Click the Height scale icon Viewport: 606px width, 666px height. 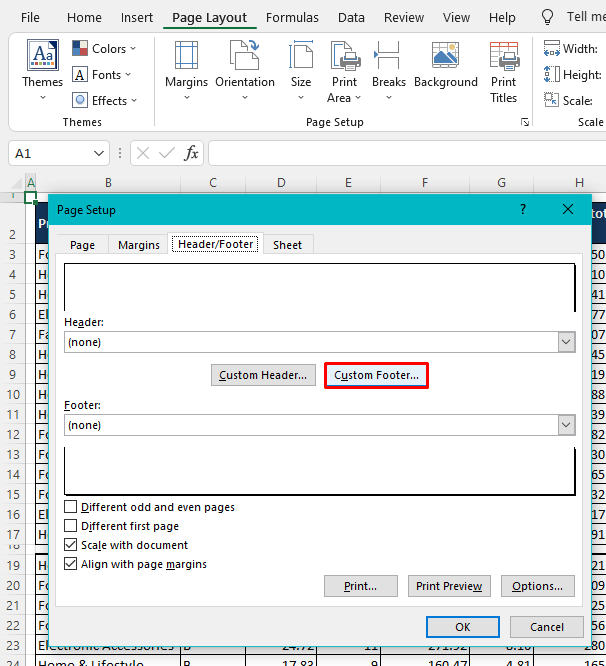552,74
